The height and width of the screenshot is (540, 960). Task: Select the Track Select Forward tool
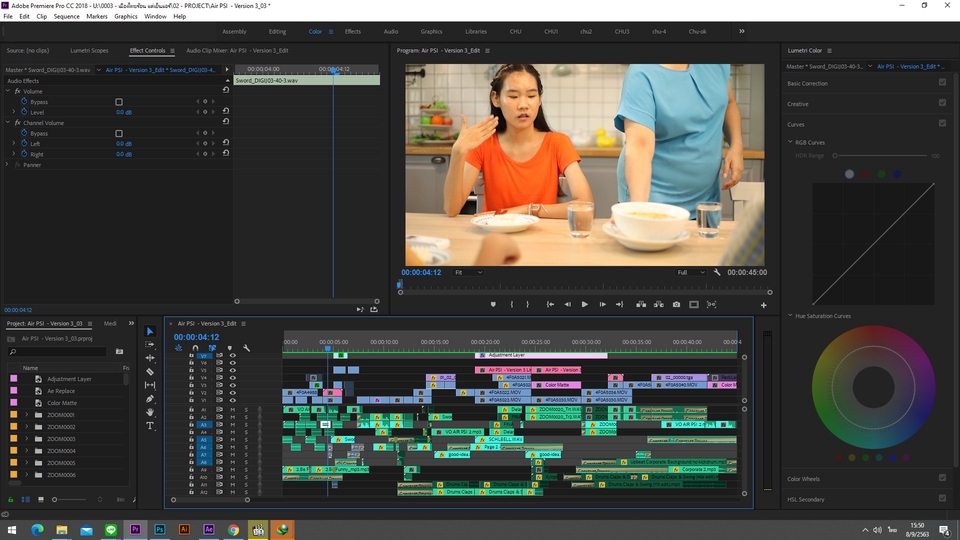coord(150,345)
